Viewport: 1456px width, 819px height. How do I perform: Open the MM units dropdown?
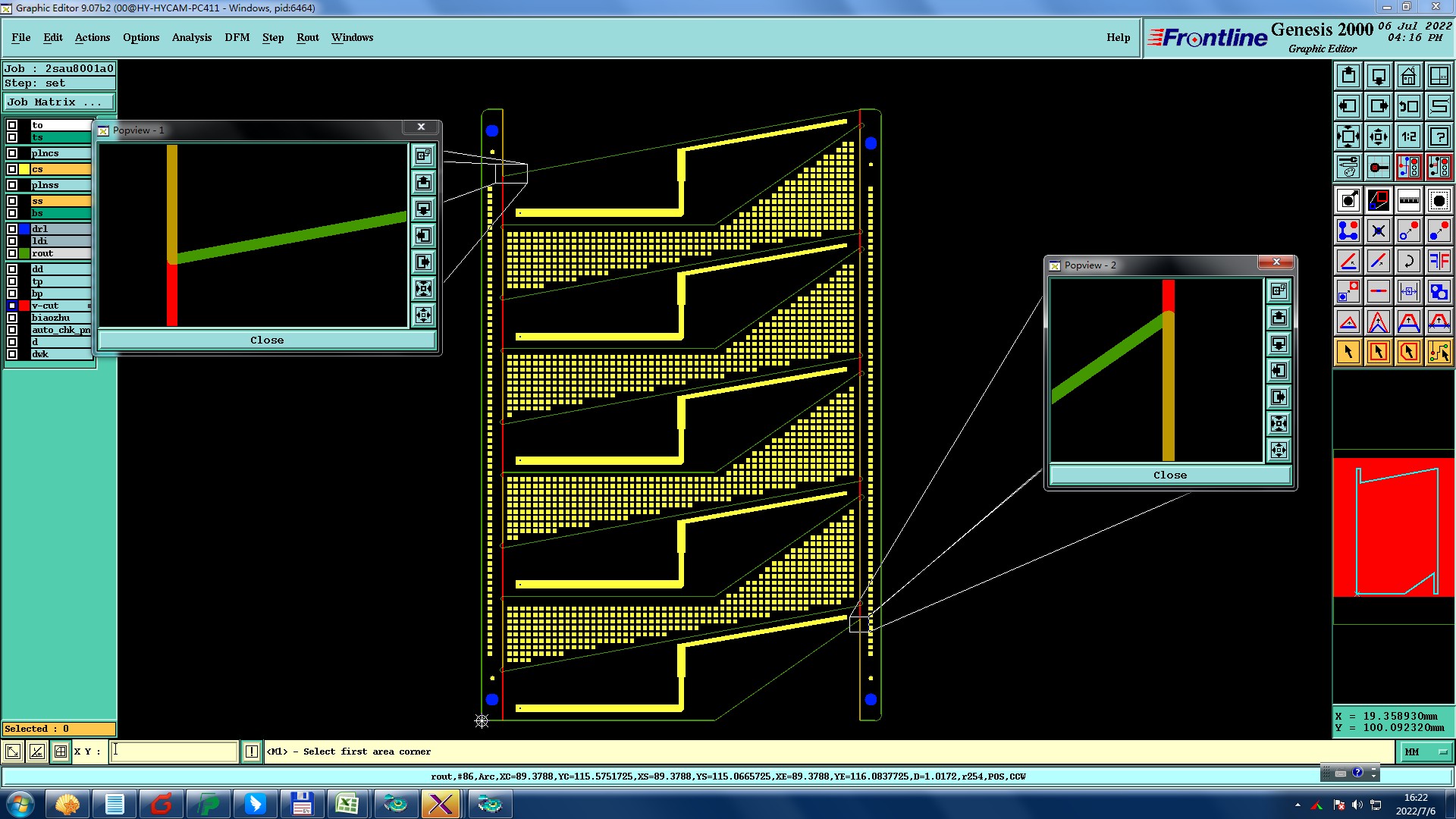pyautogui.click(x=1426, y=752)
